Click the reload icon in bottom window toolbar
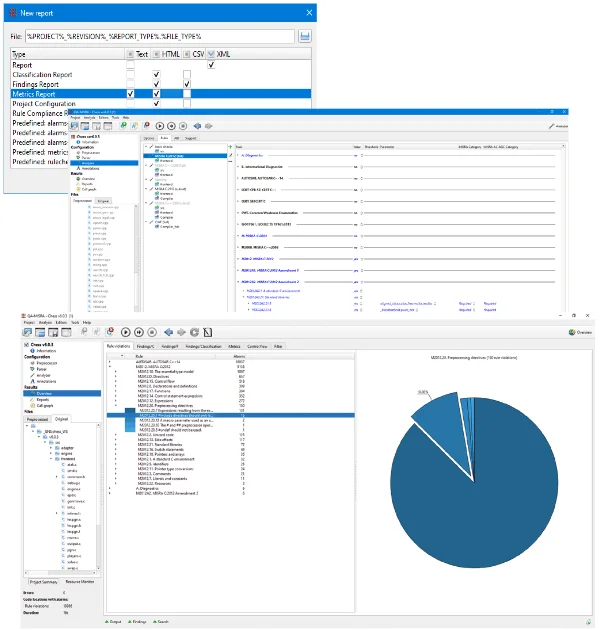 click(x=194, y=332)
